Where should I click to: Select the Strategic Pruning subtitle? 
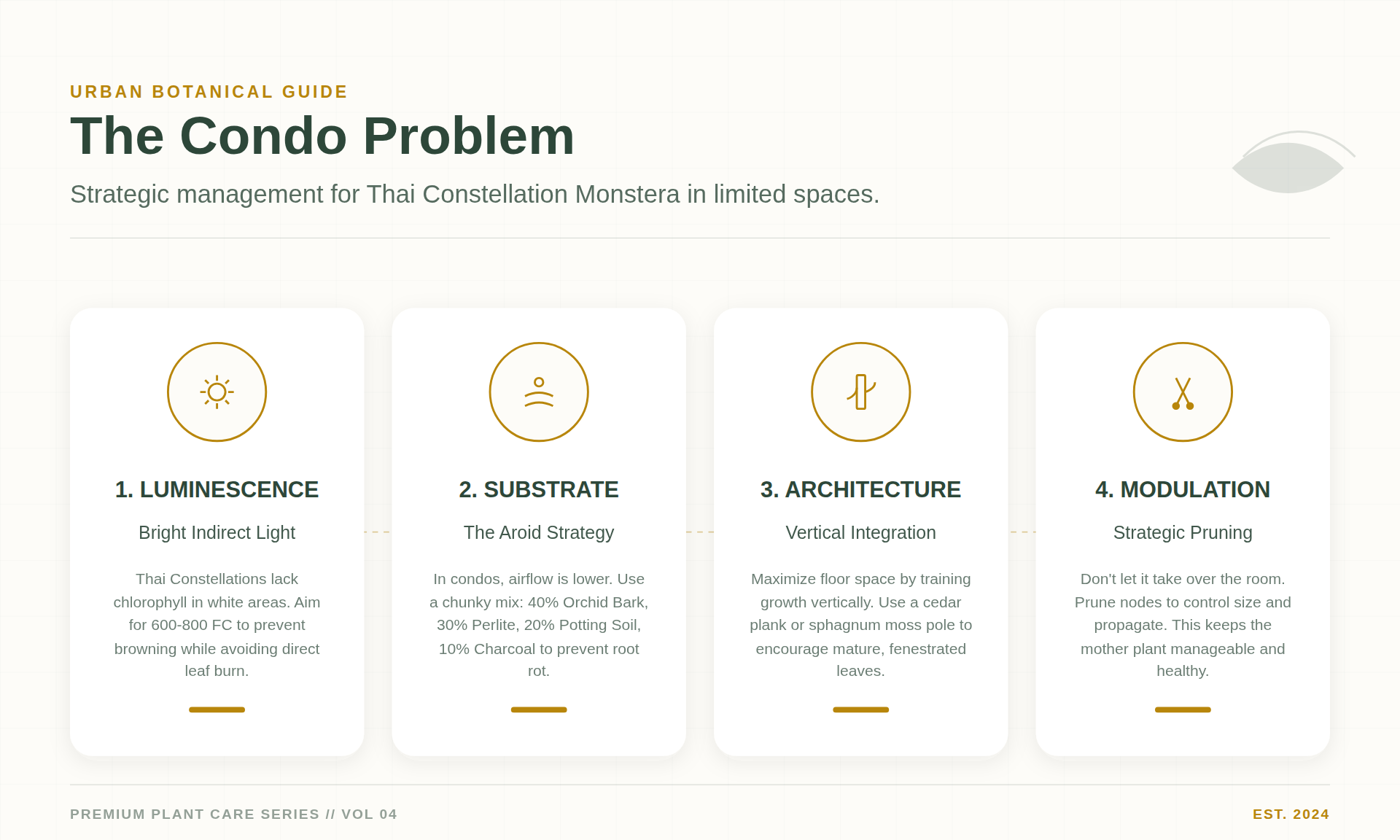click(x=1183, y=532)
